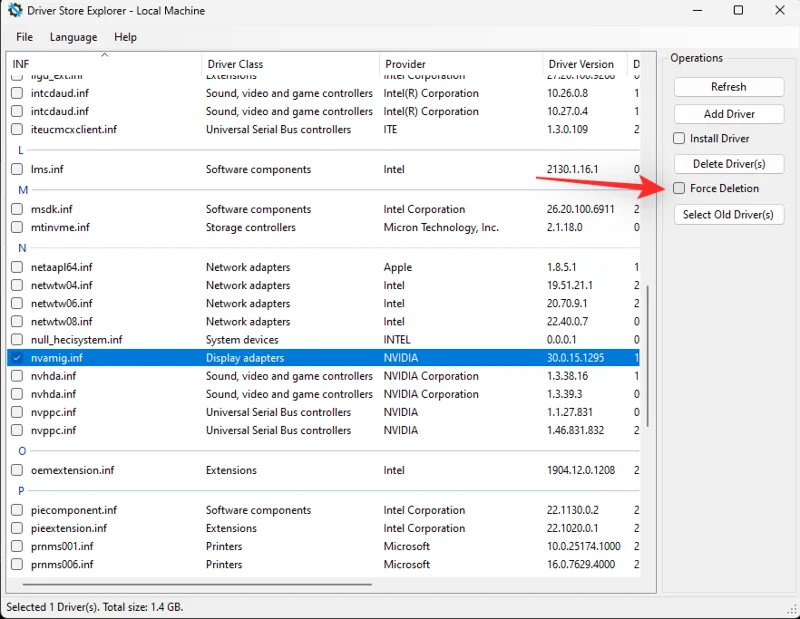Check the netaapl64.inf driver entry
The width and height of the screenshot is (800, 619).
tap(17, 267)
